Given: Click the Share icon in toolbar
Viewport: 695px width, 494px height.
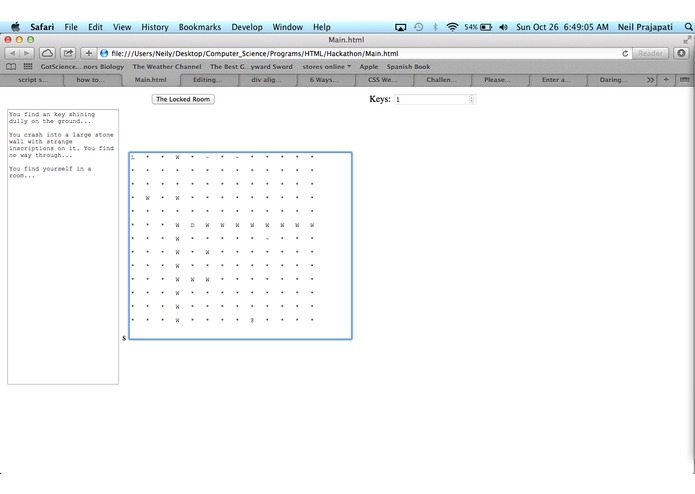Looking at the screenshot, I should point(68,53).
